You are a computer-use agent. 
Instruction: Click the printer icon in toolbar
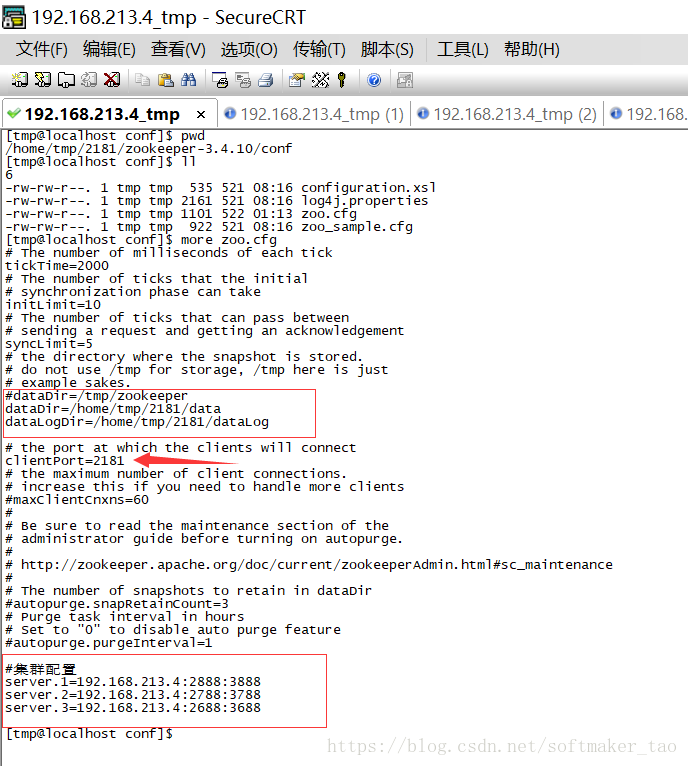tap(266, 80)
